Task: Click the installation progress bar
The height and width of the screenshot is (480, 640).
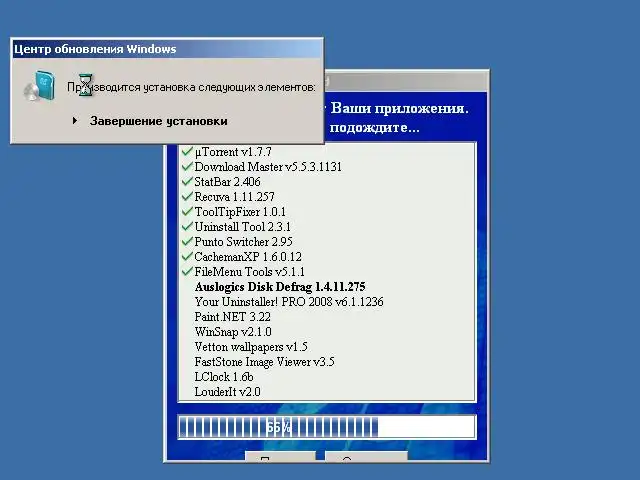Action: pyautogui.click(x=327, y=427)
